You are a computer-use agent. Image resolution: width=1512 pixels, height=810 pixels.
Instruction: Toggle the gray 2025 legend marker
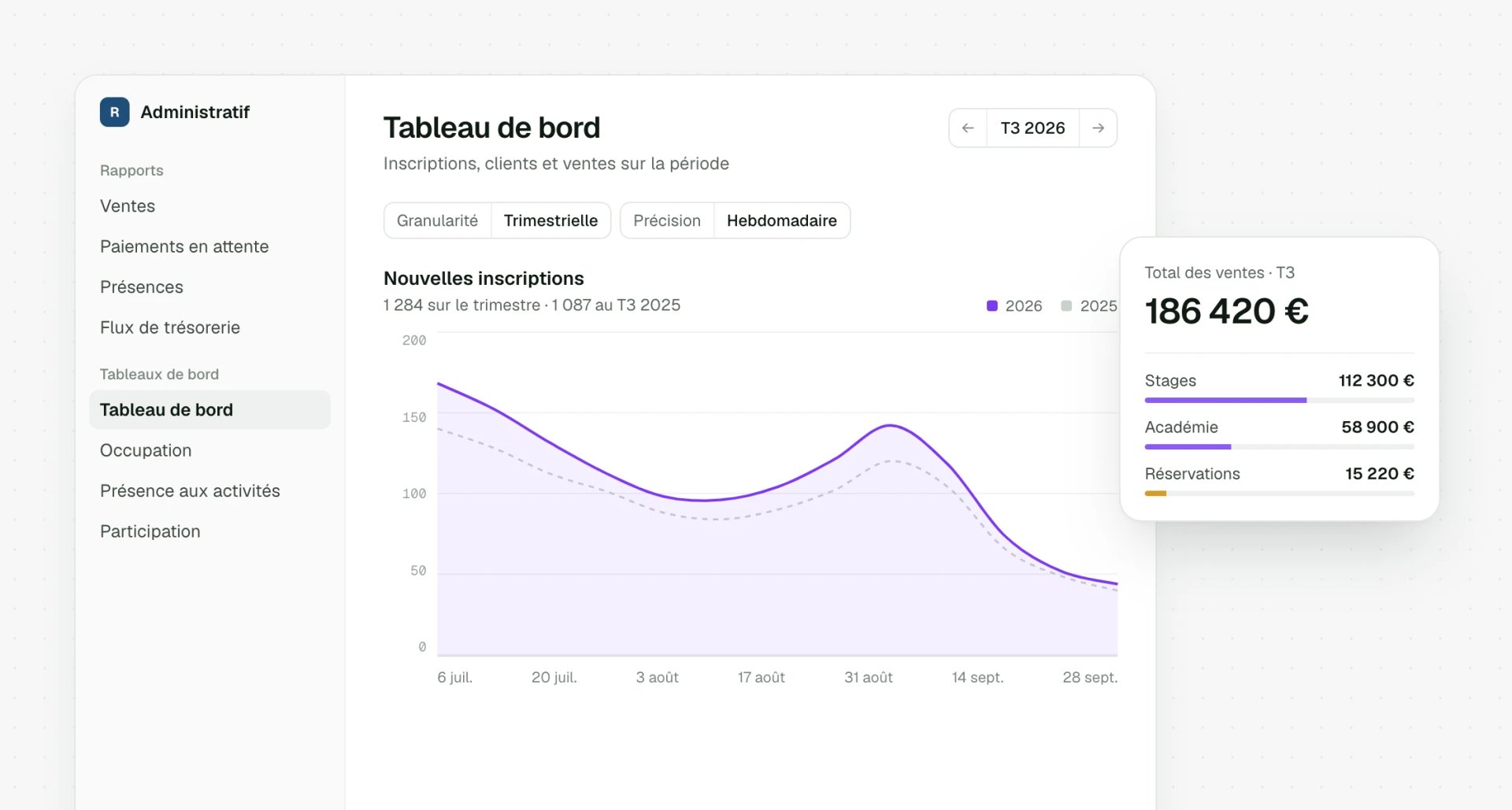(1066, 305)
